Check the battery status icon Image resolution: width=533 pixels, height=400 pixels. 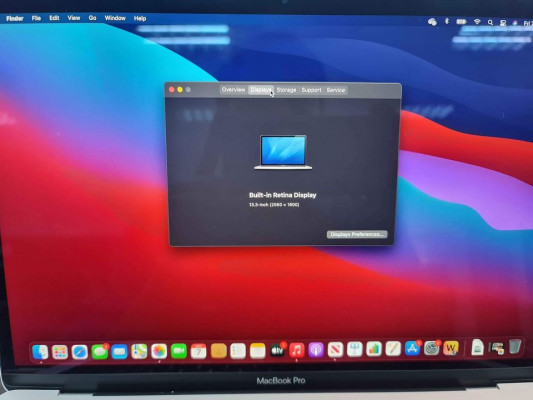(462, 22)
